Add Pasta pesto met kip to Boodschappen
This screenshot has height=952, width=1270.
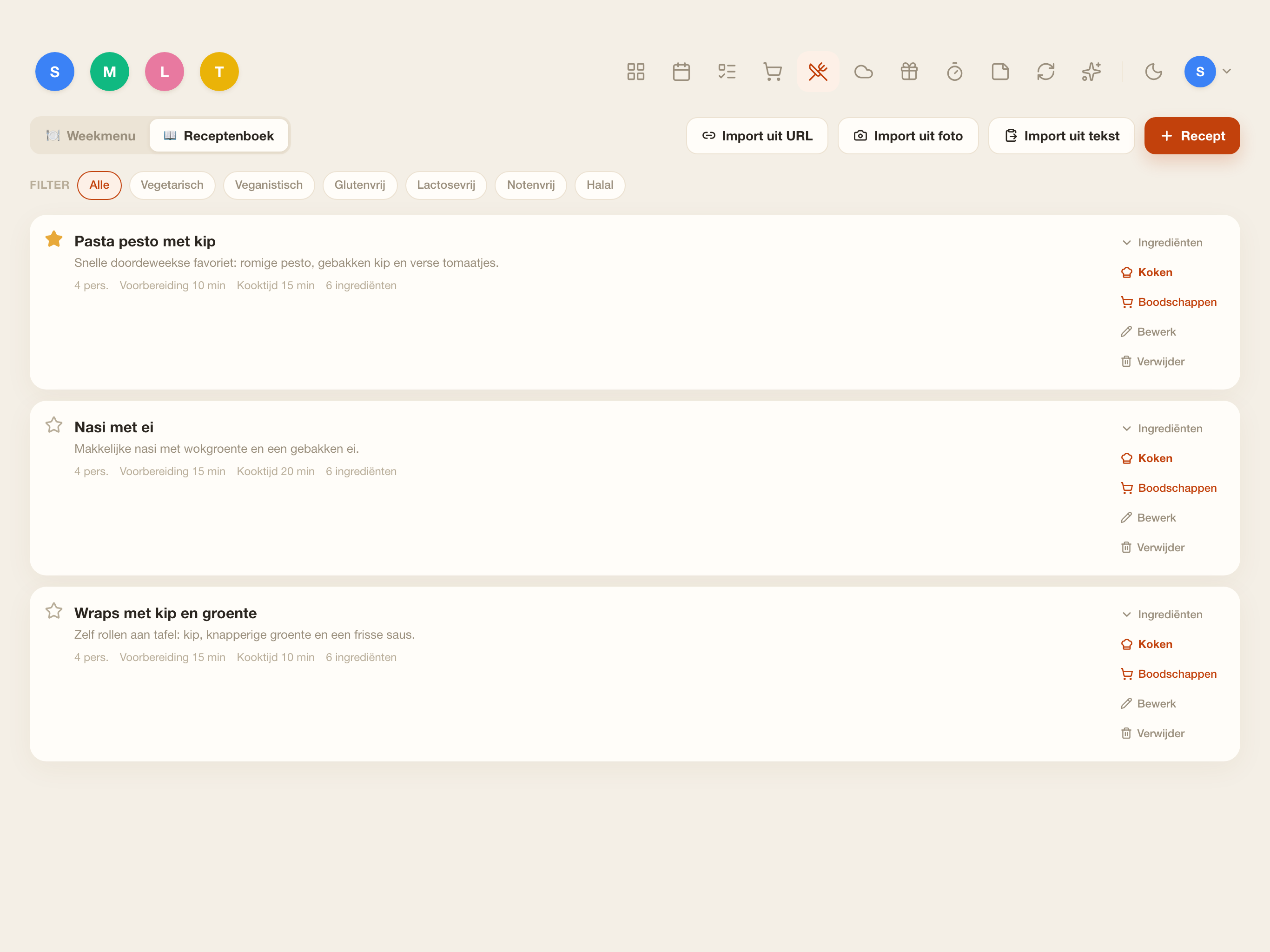pos(1168,302)
